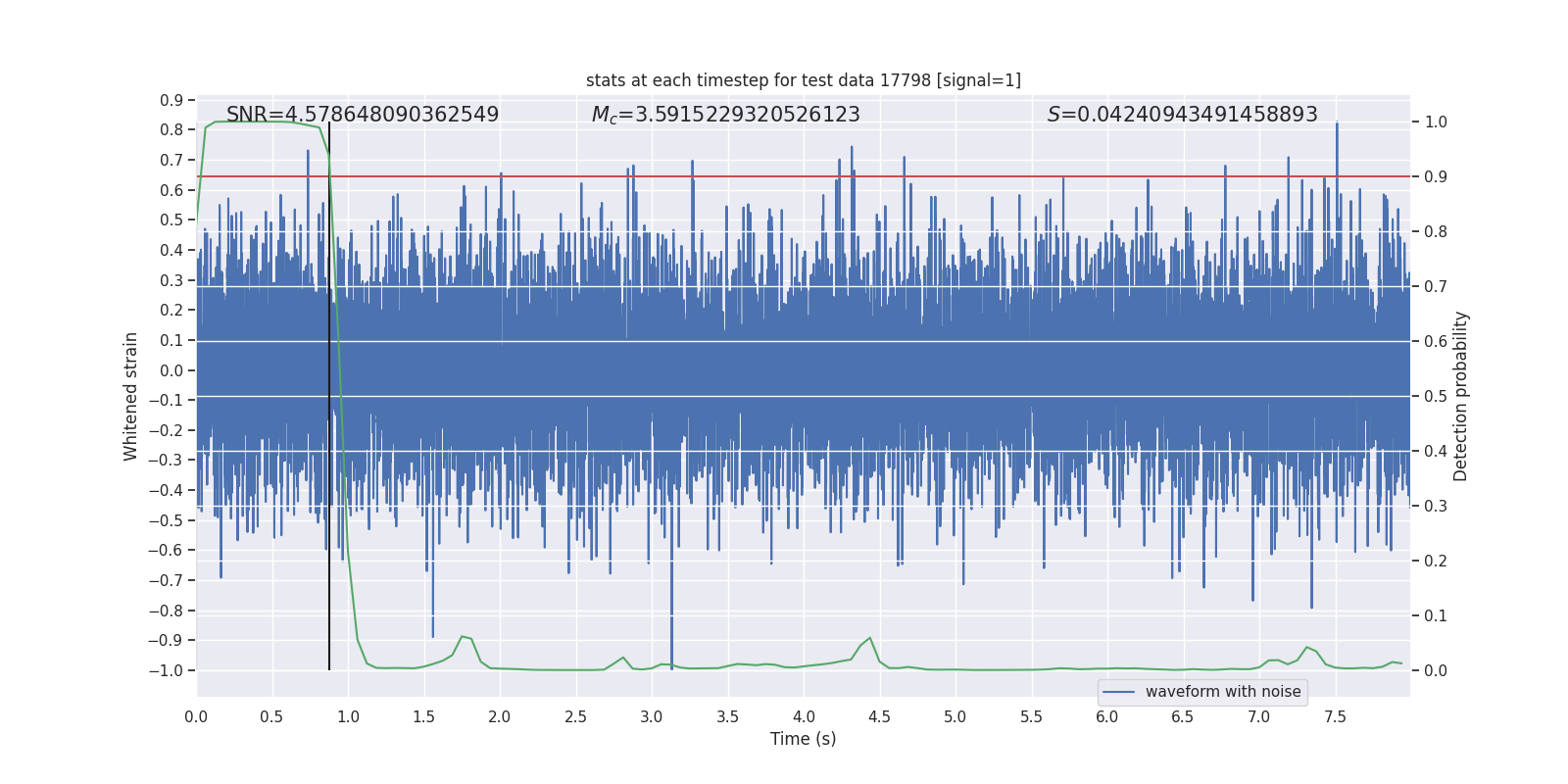Select the 'Time (s)' axis label
This screenshot has height=784, width=1568.
804,739
